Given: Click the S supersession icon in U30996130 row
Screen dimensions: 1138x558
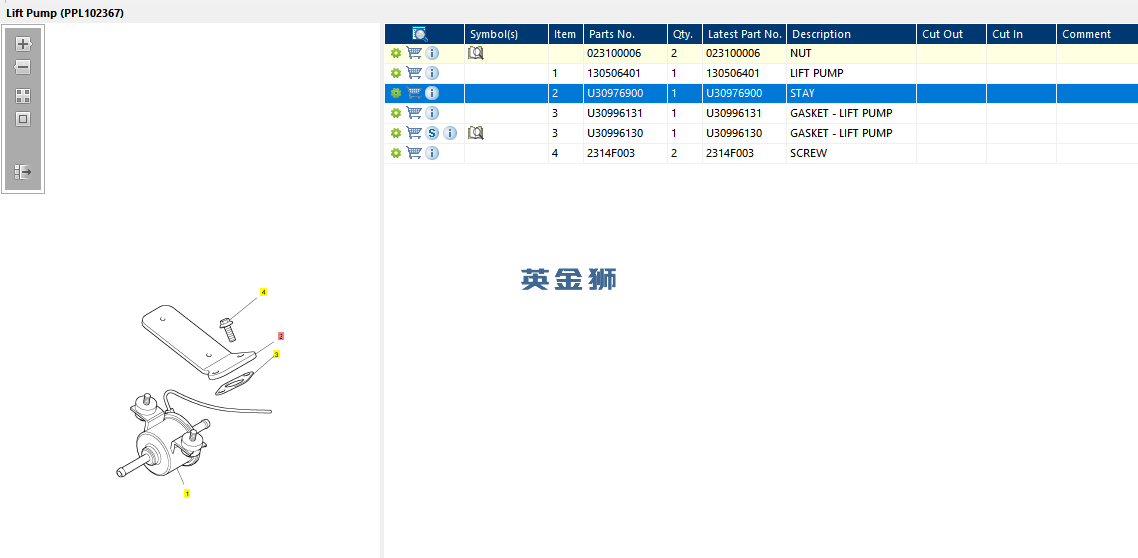Looking at the screenshot, I should coord(432,134).
